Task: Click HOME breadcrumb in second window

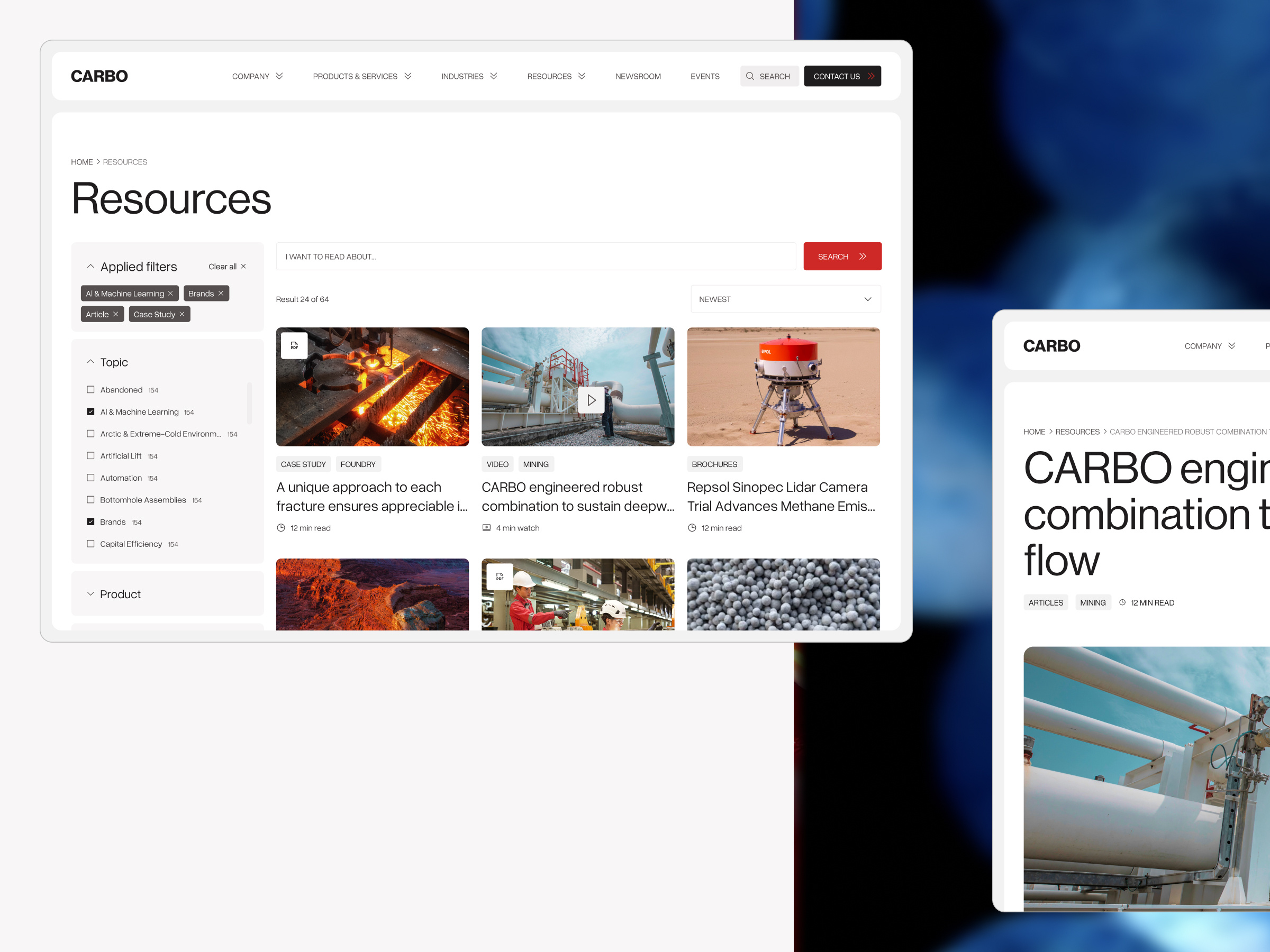Action: point(1034,432)
